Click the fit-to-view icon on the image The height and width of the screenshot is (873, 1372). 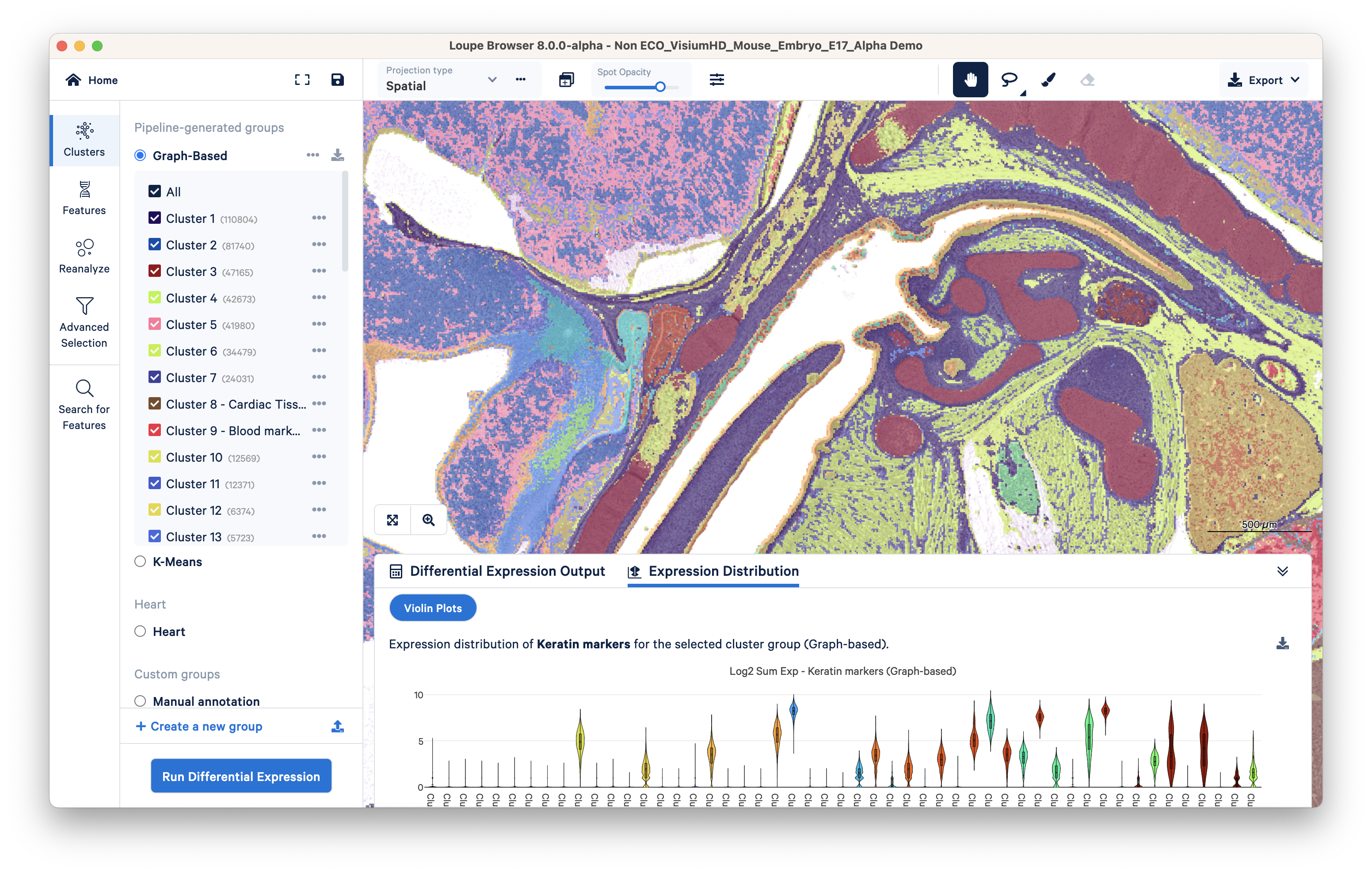point(392,520)
